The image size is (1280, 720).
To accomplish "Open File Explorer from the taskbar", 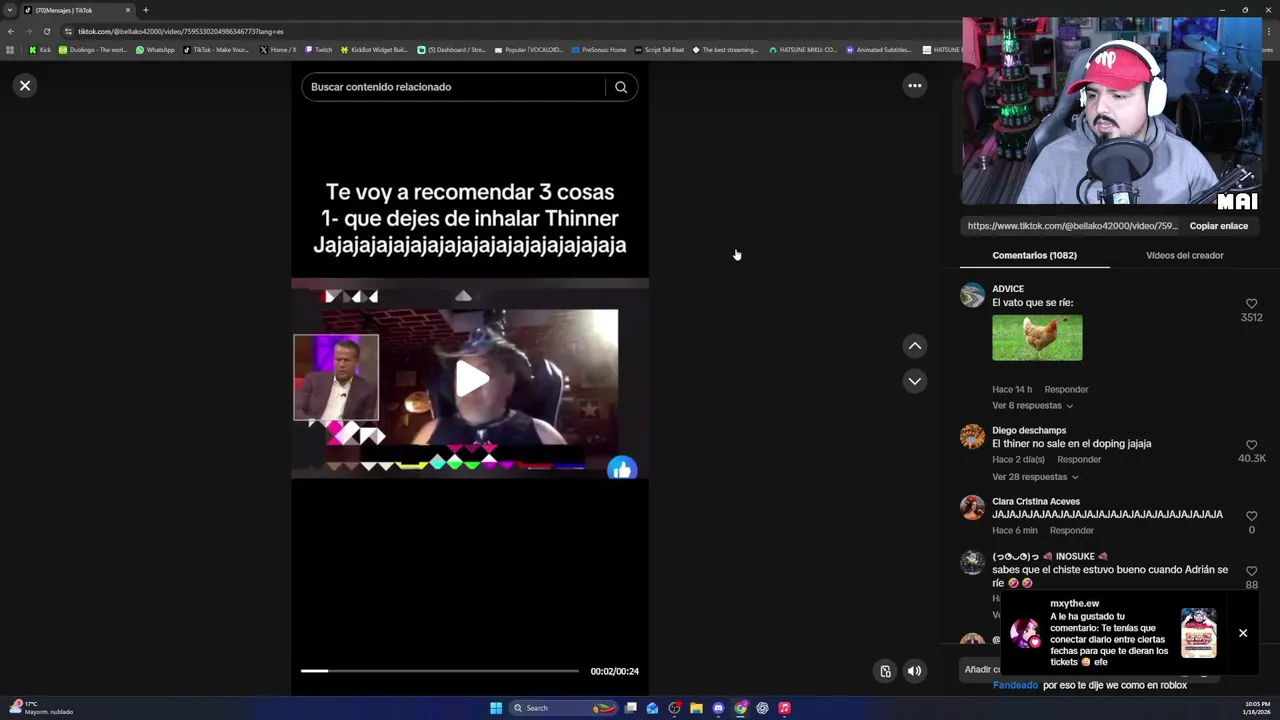I will pyautogui.click(x=696, y=708).
